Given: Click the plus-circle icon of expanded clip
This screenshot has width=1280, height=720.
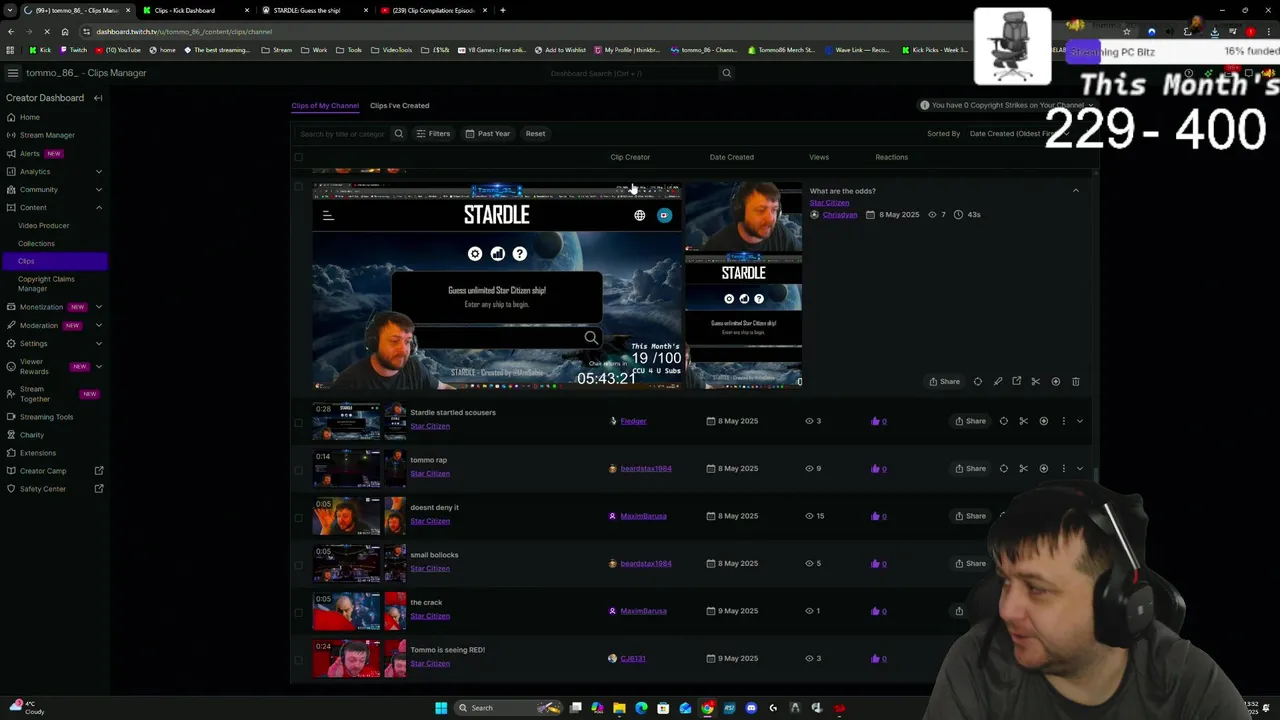Looking at the screenshot, I should coord(1056,381).
